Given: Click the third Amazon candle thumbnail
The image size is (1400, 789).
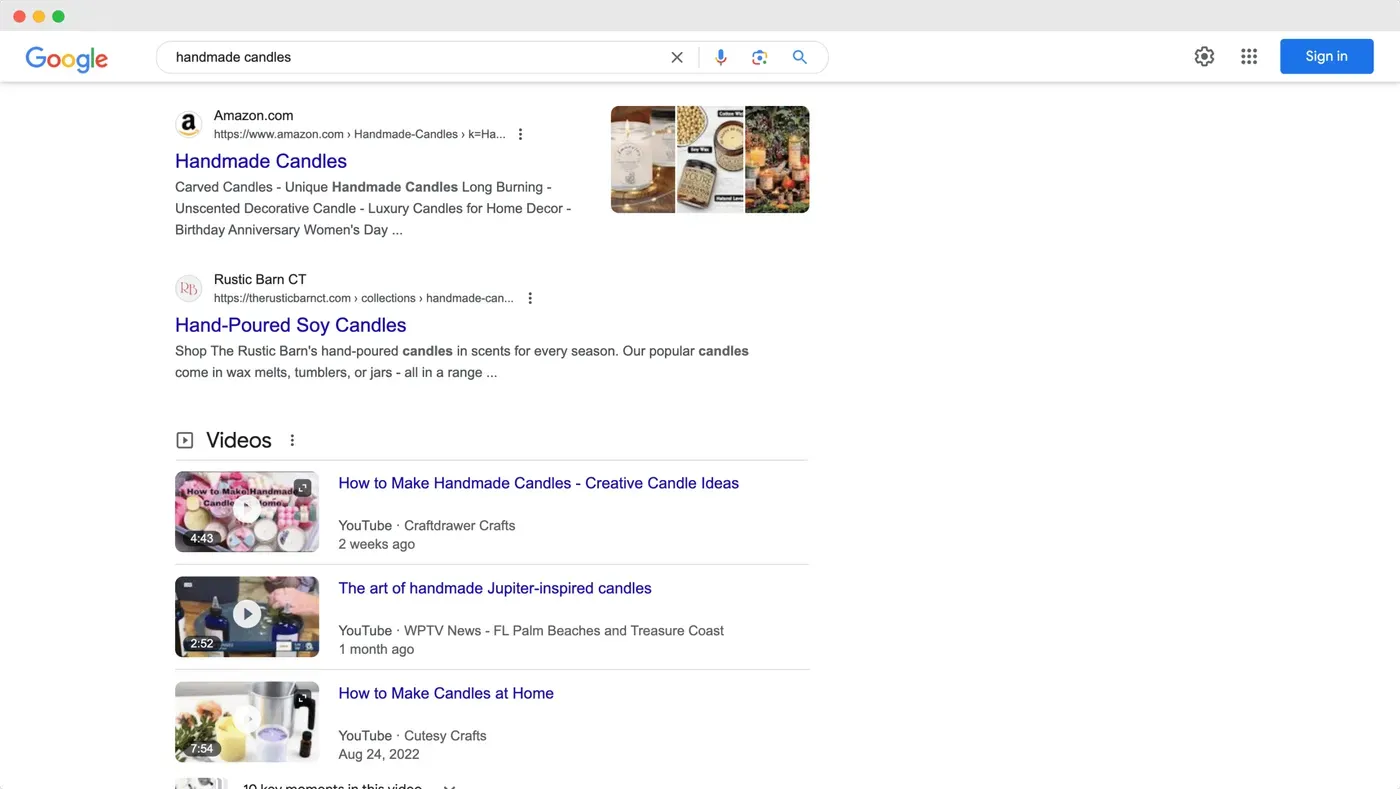Looking at the screenshot, I should pyautogui.click(x=777, y=159).
